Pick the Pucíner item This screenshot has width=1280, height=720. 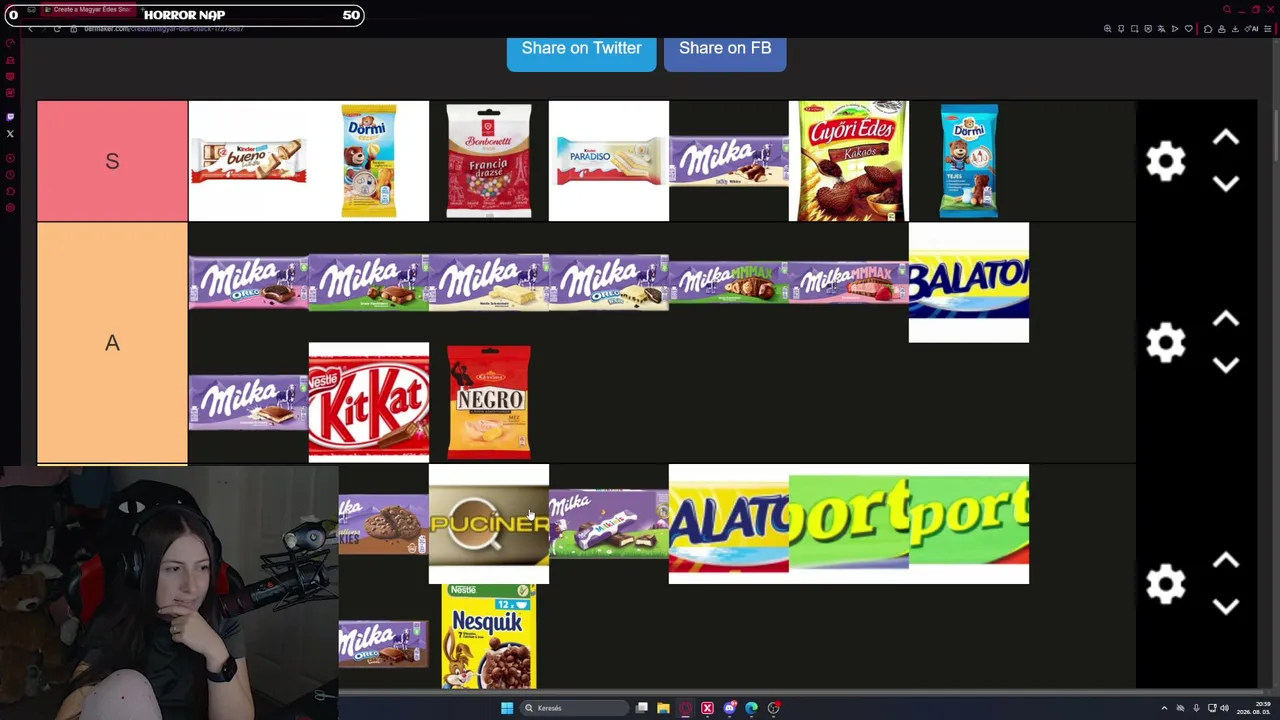pos(489,524)
